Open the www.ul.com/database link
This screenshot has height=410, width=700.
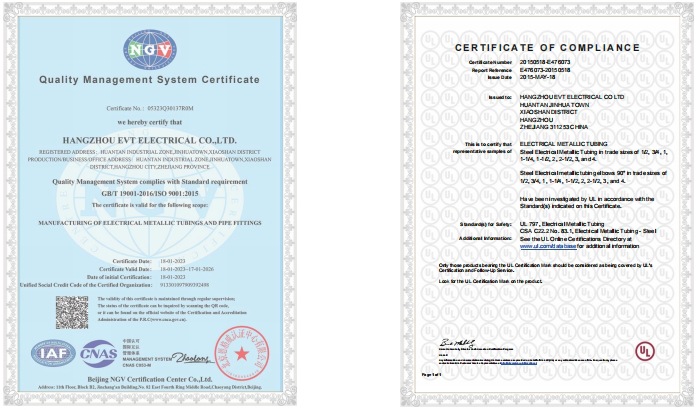(x=548, y=246)
